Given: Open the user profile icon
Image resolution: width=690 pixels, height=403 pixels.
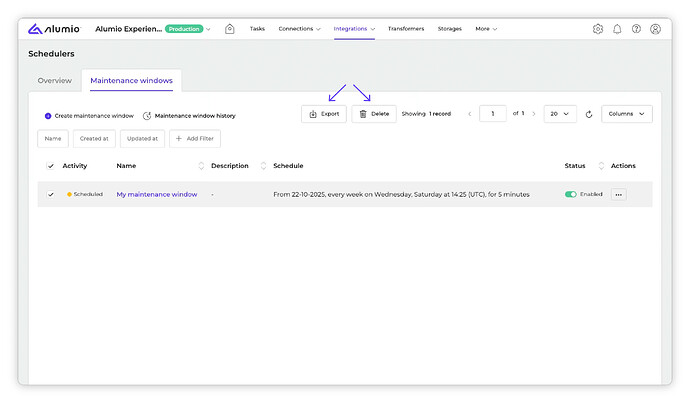Looking at the screenshot, I should (x=655, y=29).
